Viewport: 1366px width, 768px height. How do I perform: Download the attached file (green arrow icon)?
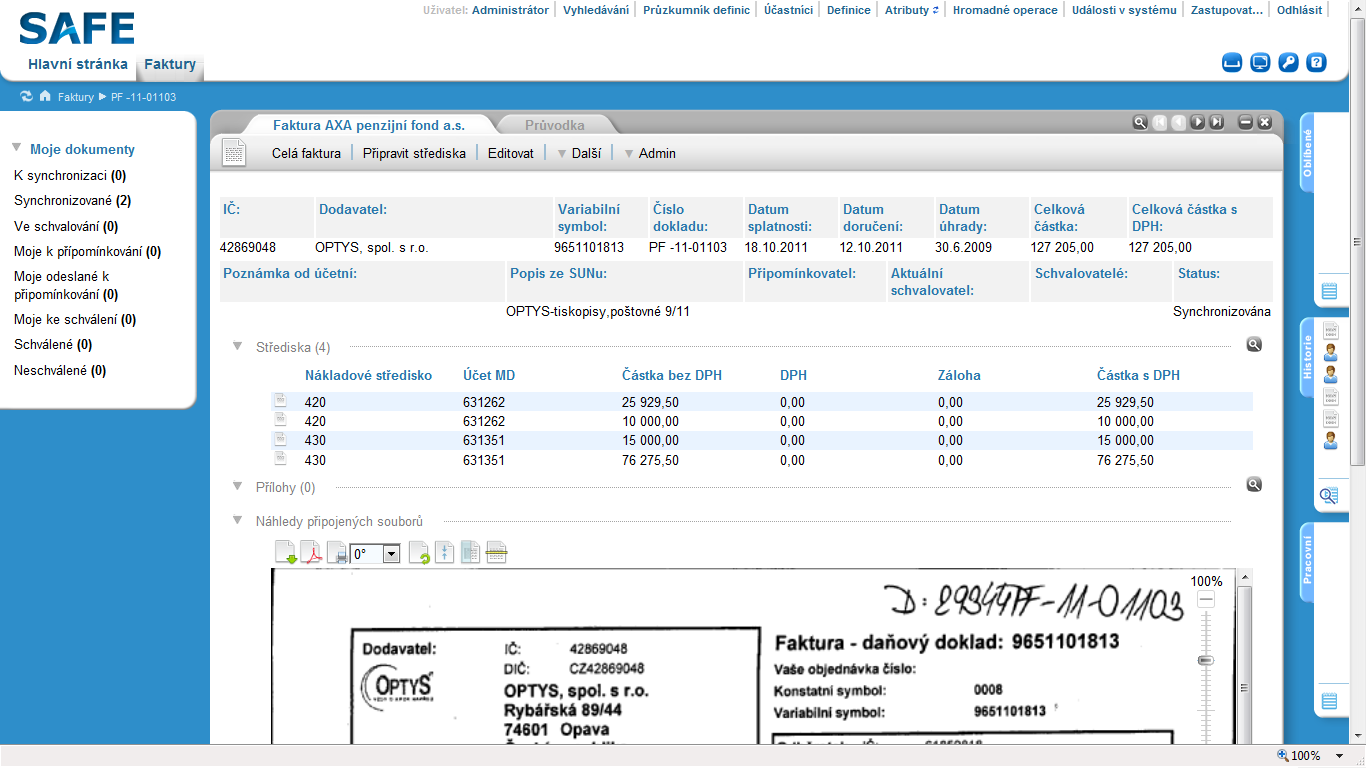286,553
